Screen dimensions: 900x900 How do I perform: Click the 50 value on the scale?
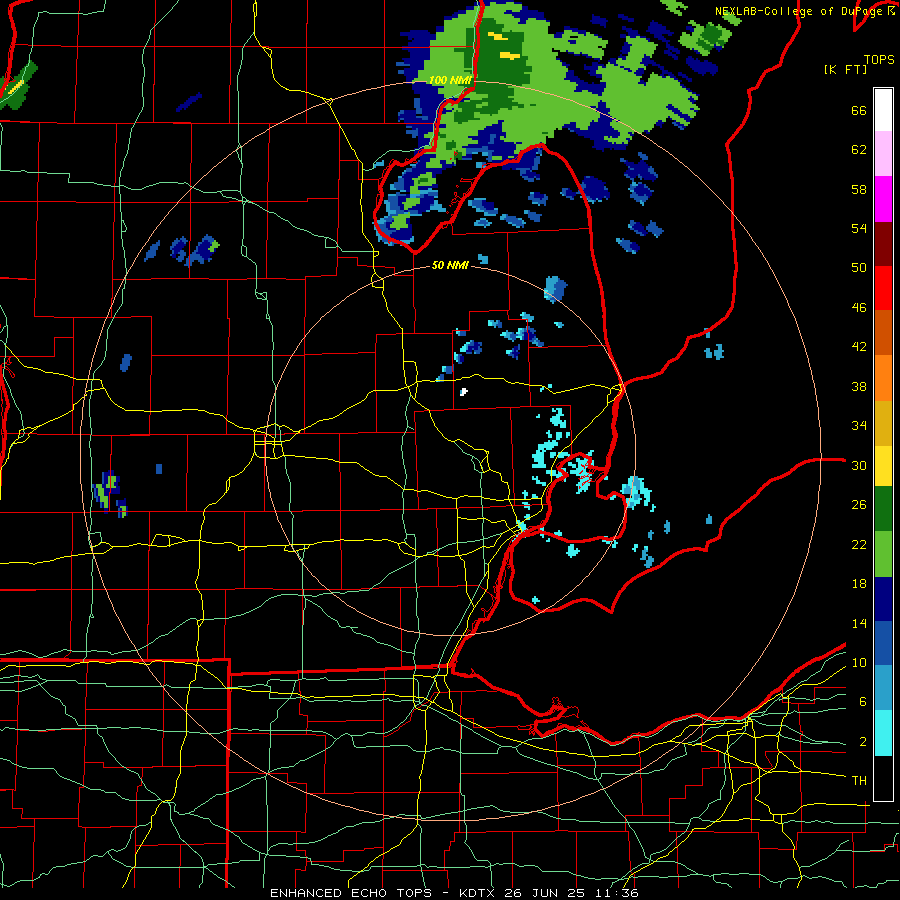point(859,267)
